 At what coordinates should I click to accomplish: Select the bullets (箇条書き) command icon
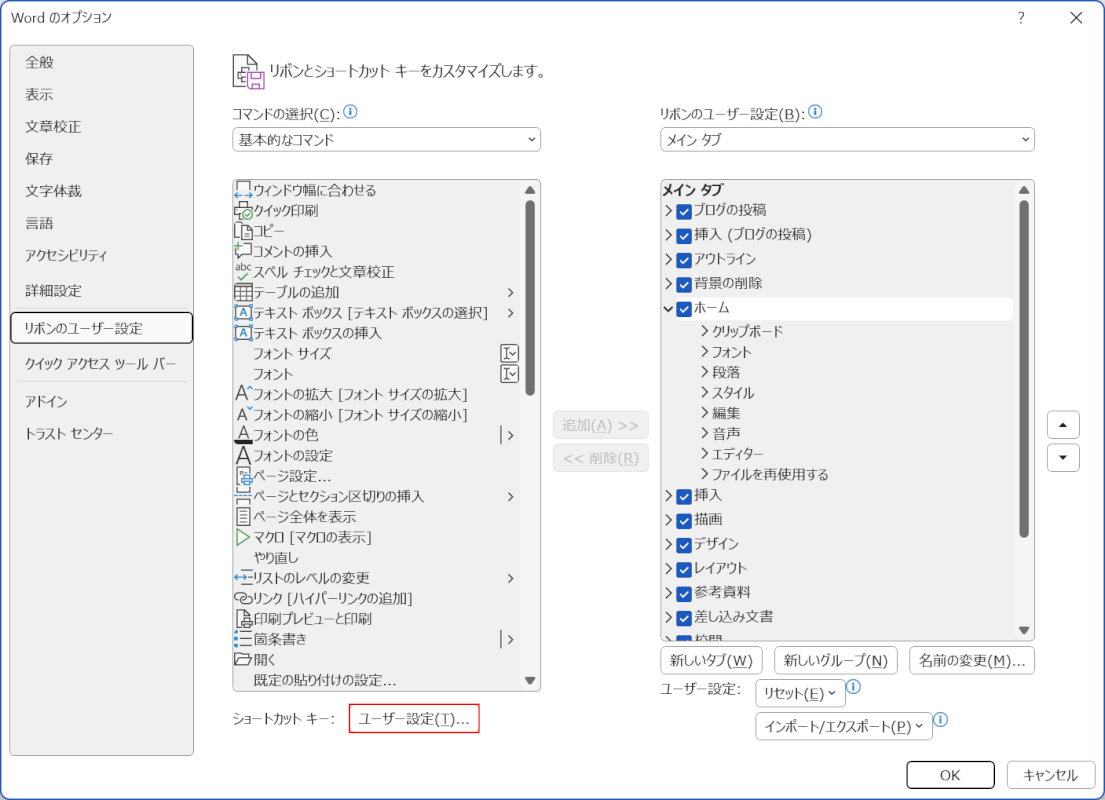coord(243,639)
